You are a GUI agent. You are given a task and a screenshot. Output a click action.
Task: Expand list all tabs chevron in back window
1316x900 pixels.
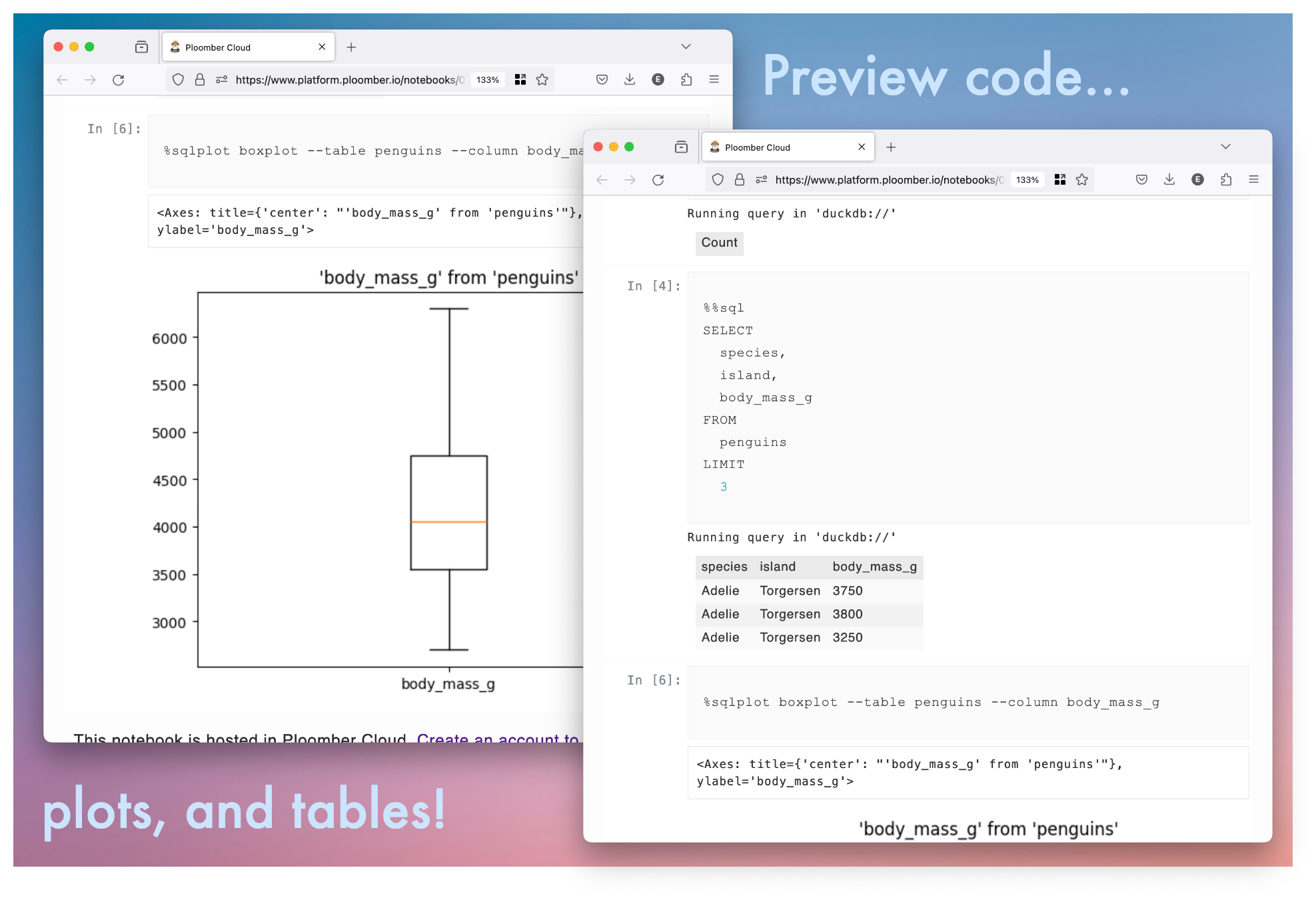(x=686, y=47)
